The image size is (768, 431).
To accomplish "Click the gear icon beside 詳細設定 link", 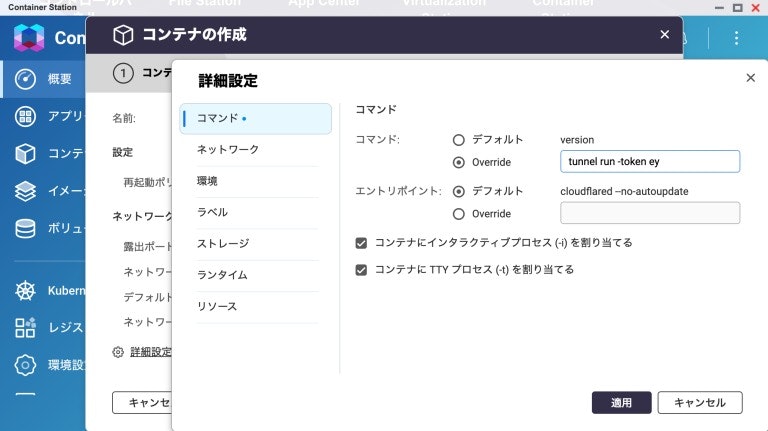I will 118,352.
